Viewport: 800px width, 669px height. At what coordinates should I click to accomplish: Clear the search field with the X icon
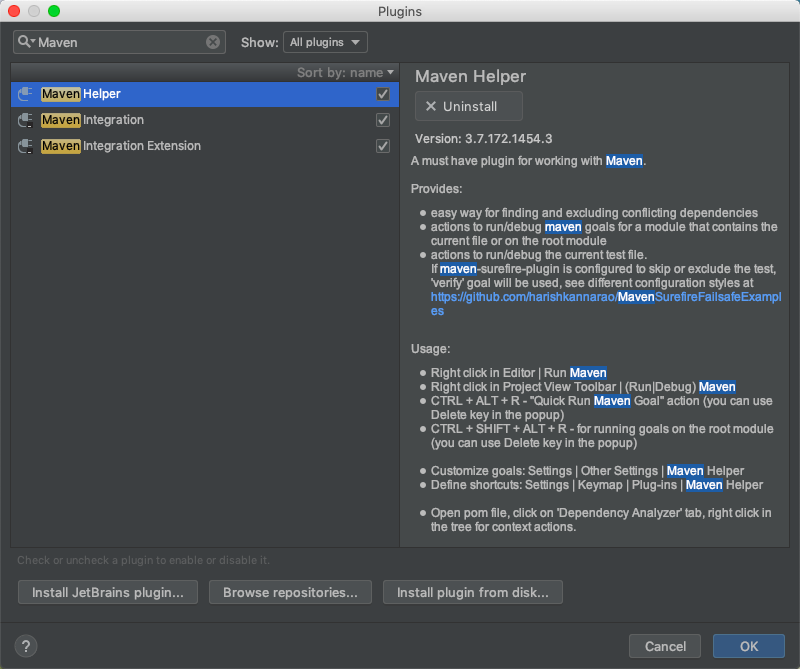click(x=213, y=42)
